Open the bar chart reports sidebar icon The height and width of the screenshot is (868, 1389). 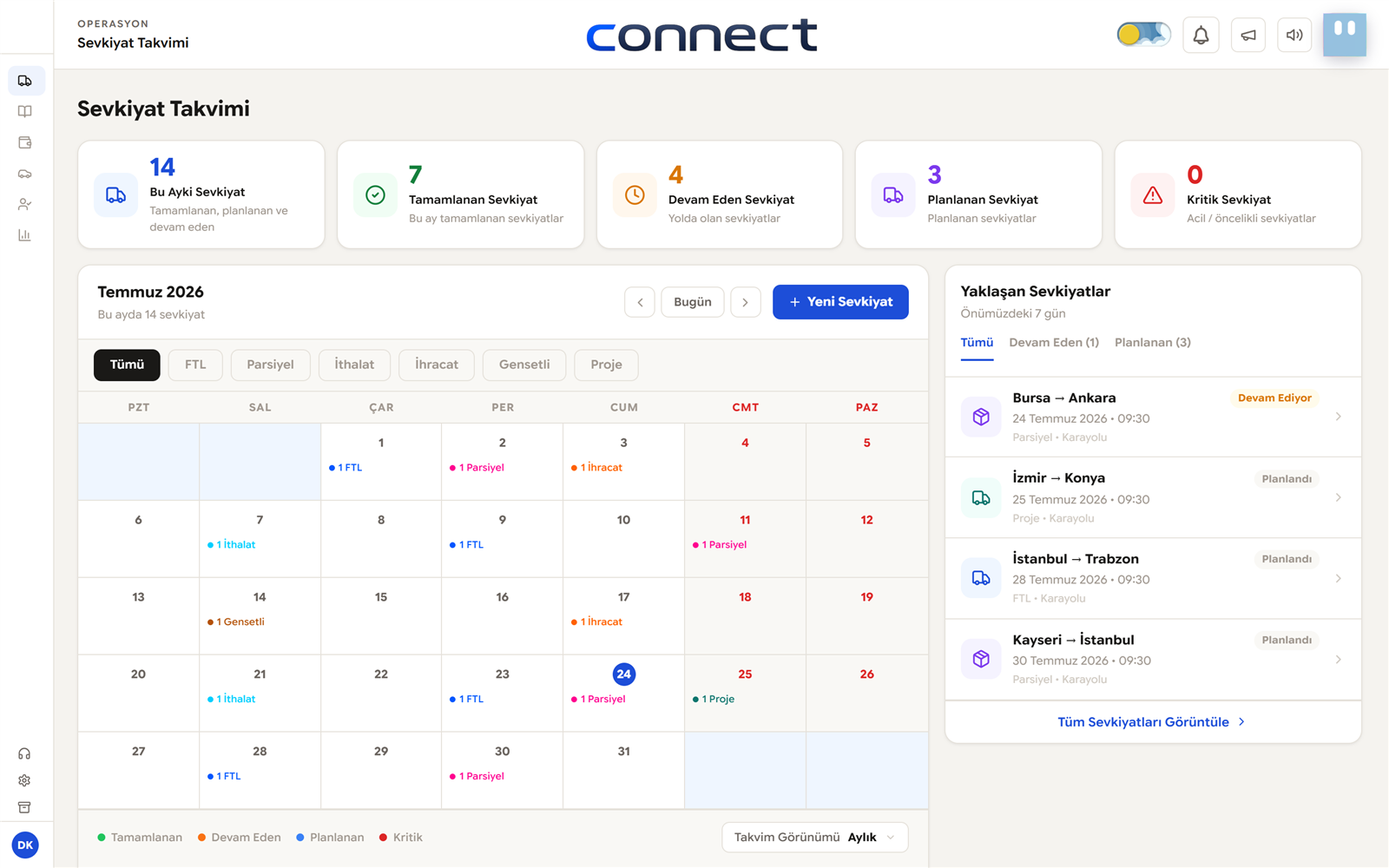tap(25, 235)
